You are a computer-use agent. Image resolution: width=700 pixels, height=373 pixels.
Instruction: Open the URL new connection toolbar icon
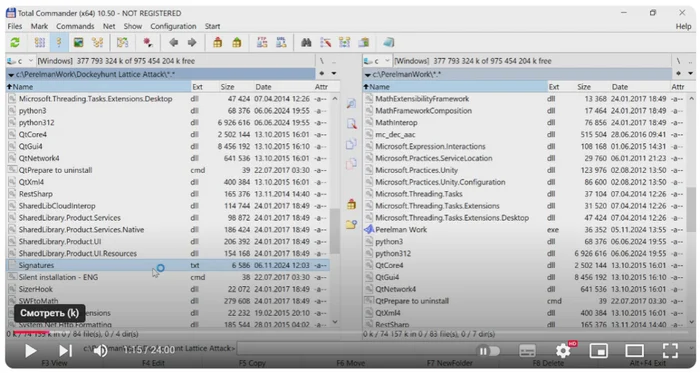pos(281,42)
